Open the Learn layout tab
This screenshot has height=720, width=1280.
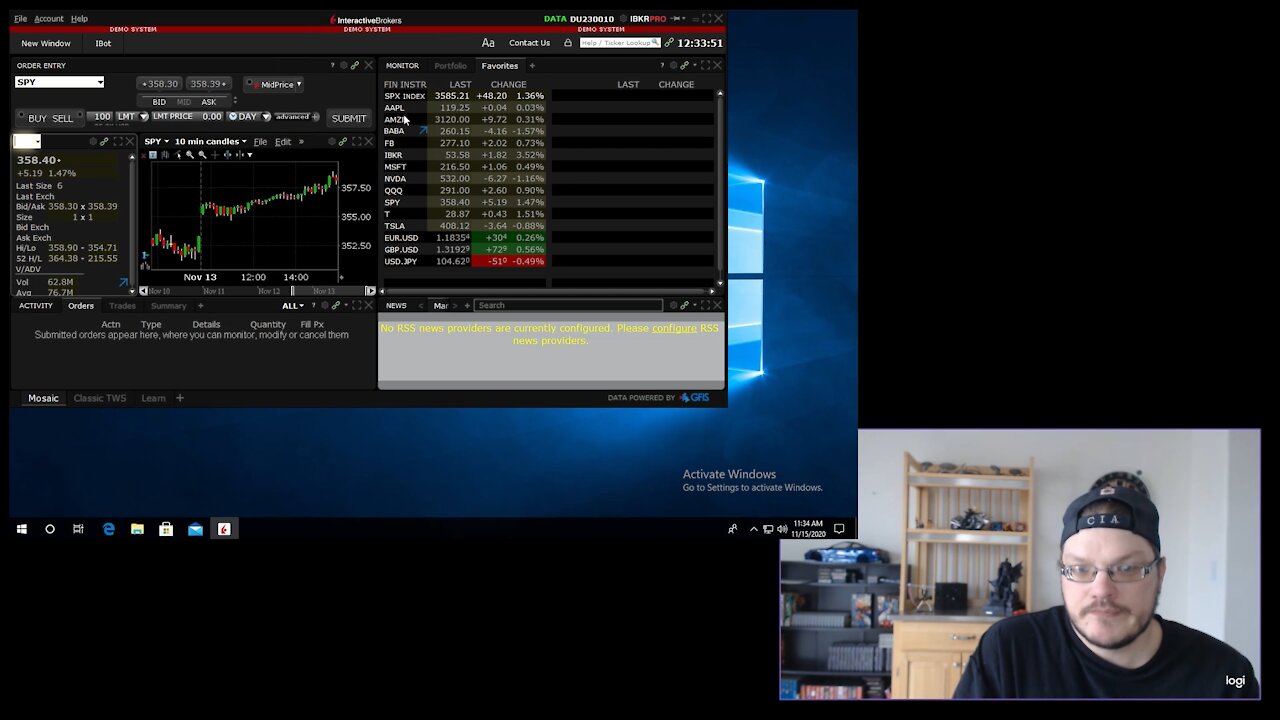153,398
